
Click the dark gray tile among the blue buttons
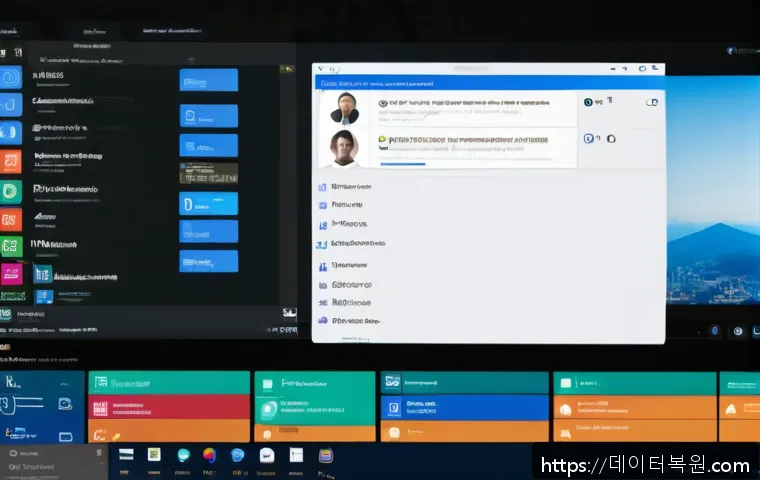[208, 173]
